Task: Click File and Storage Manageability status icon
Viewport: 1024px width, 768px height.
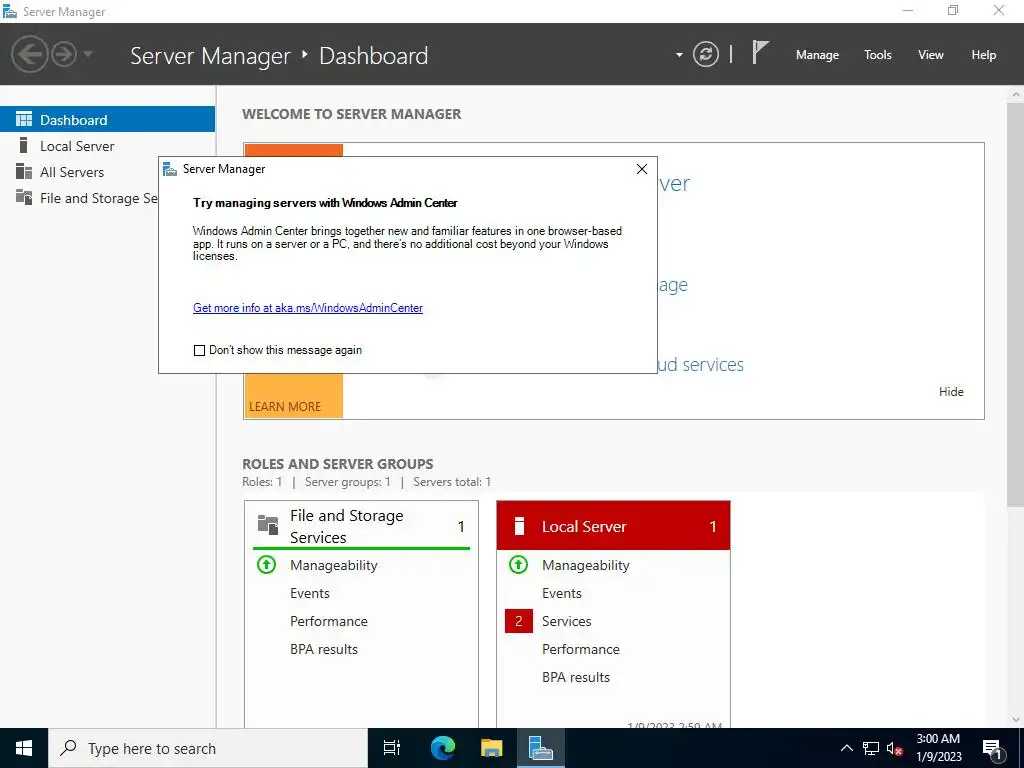Action: coord(266,564)
